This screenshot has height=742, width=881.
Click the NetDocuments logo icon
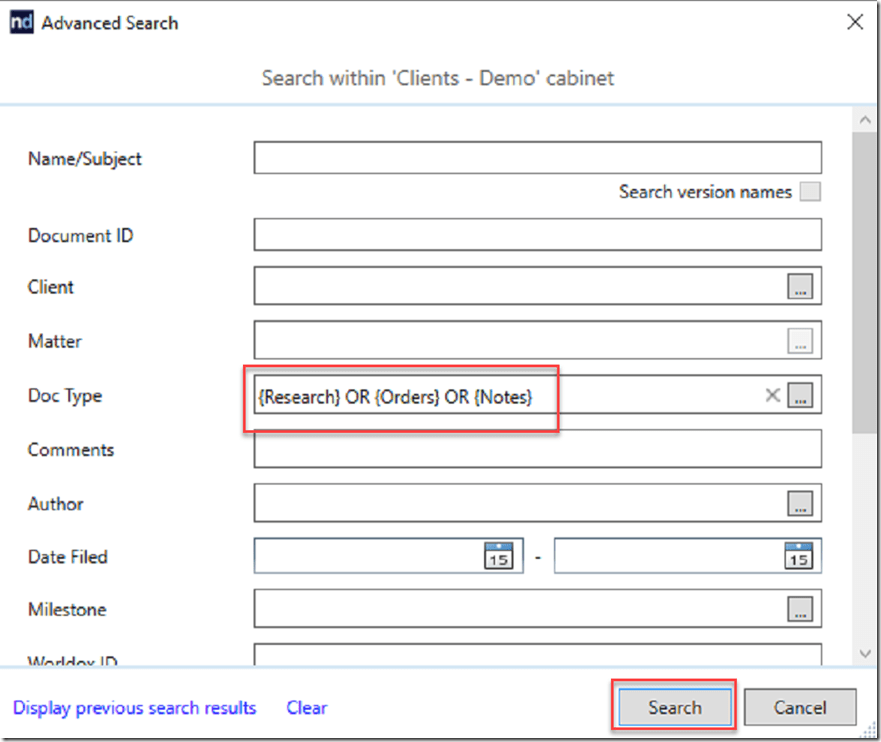point(20,21)
